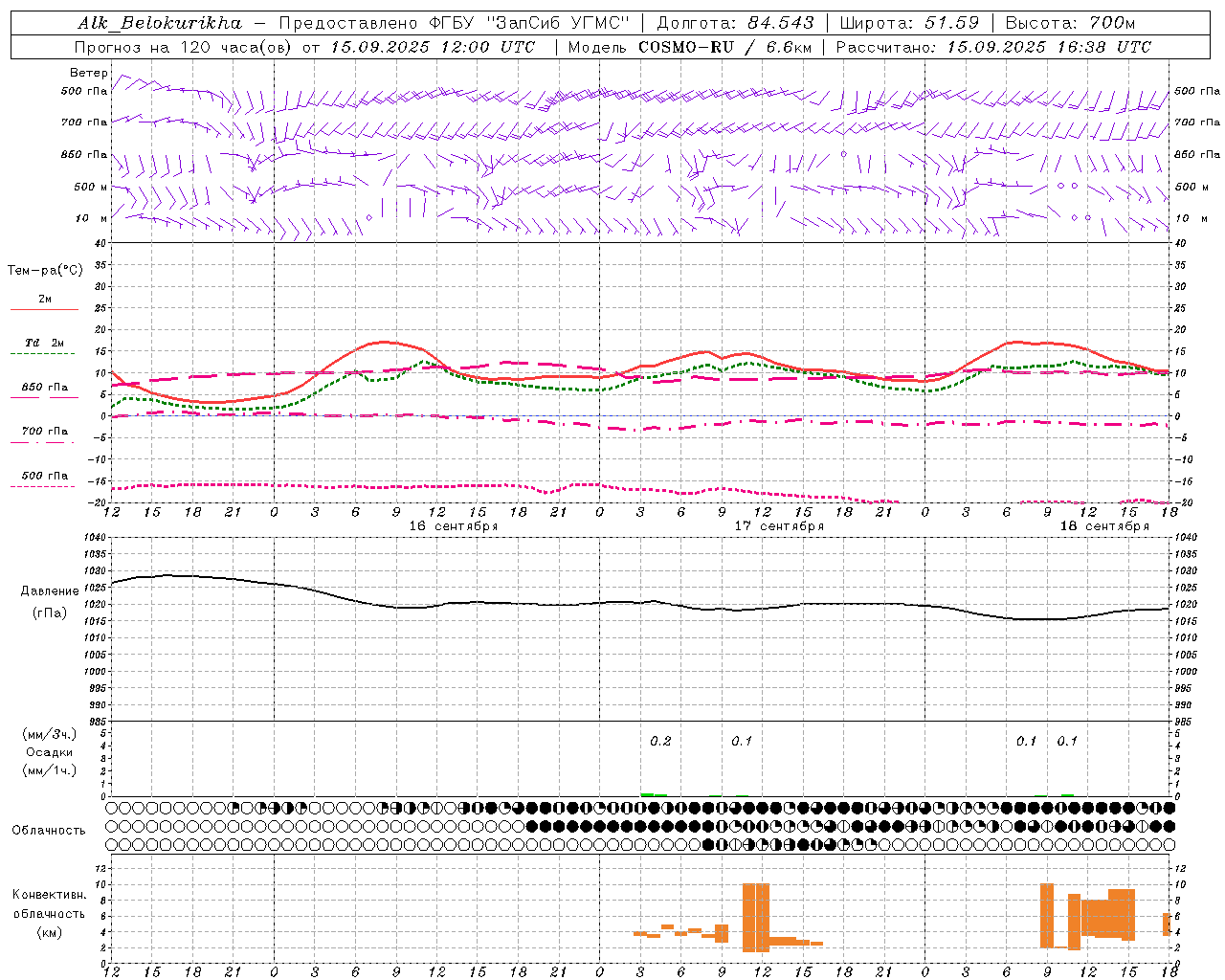
Task: Select the Прогноз на 120 часа(ов) text
Action: [185, 47]
